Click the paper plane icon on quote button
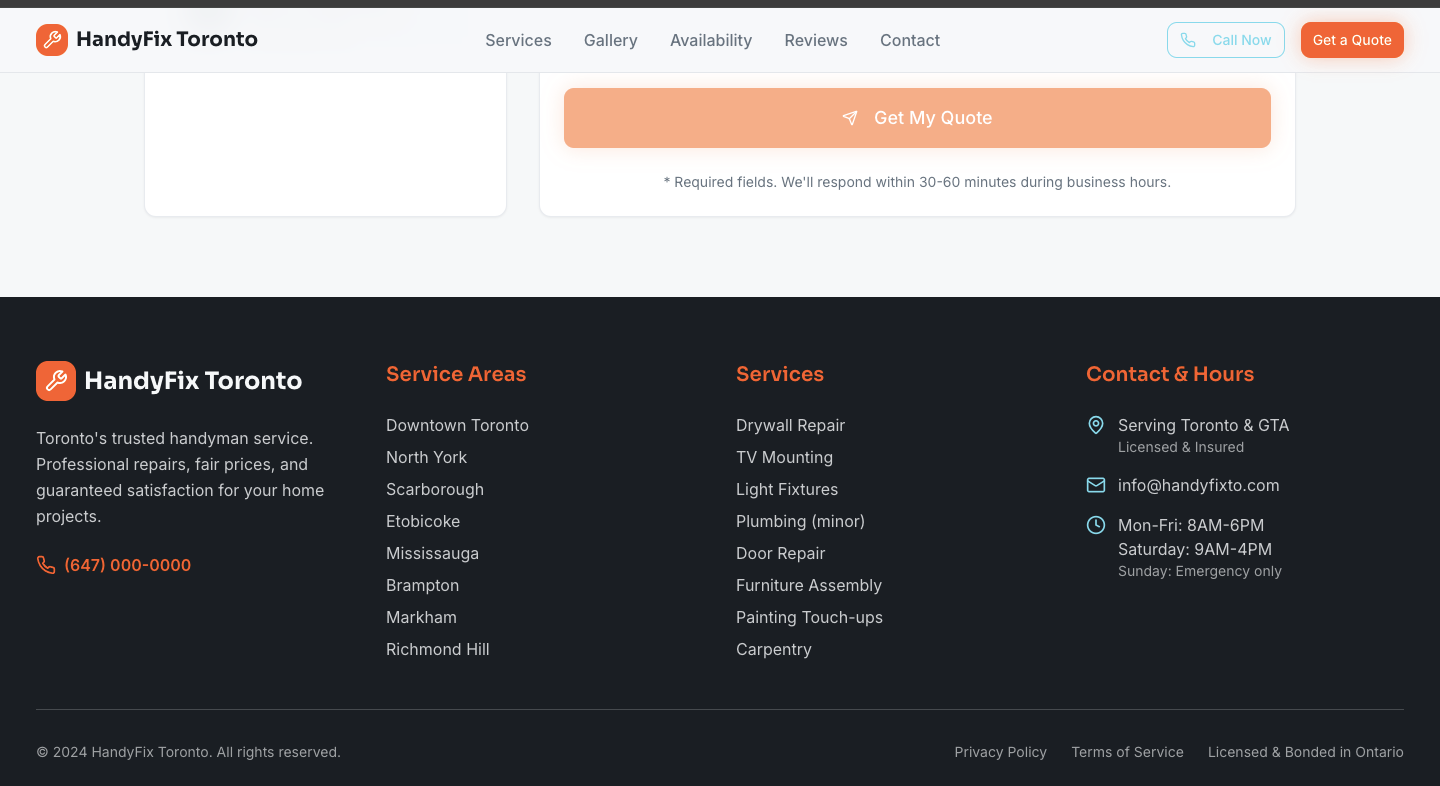This screenshot has width=1440, height=786. pos(850,118)
